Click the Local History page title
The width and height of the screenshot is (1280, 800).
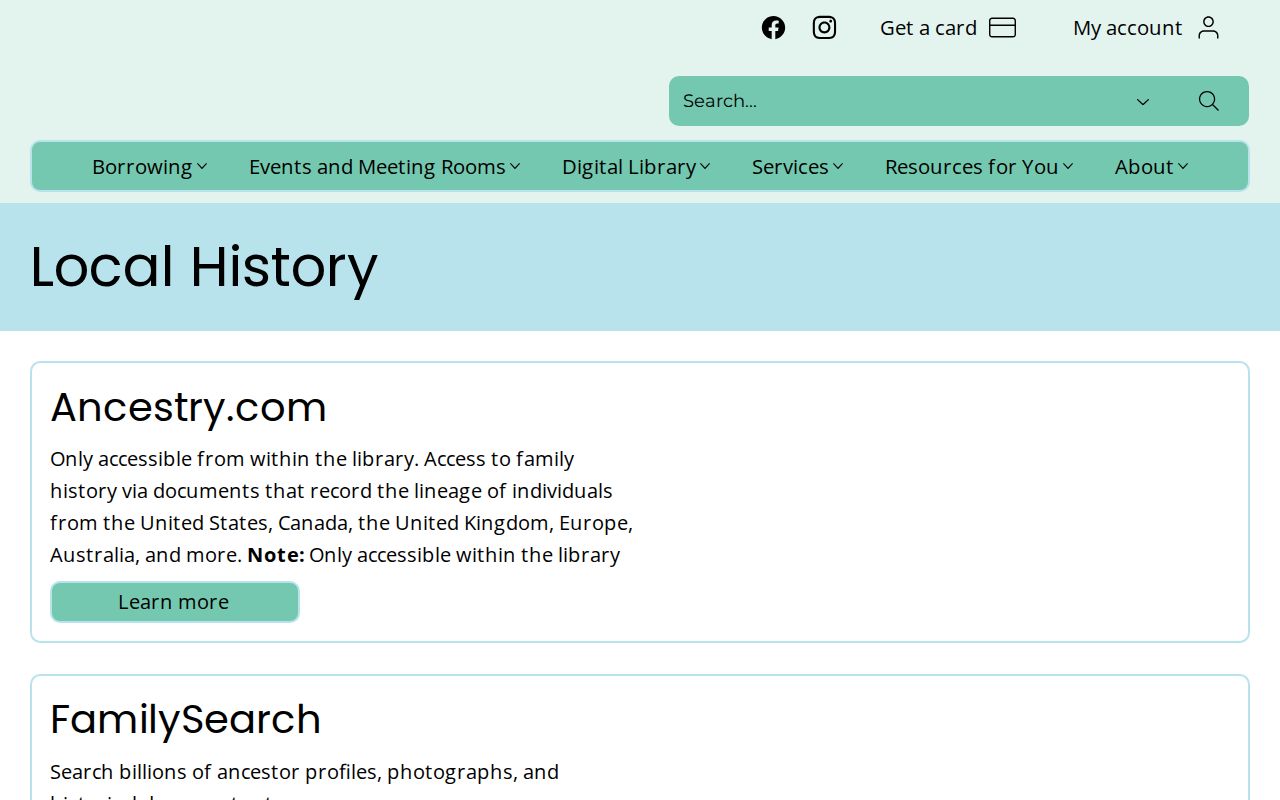[204, 267]
